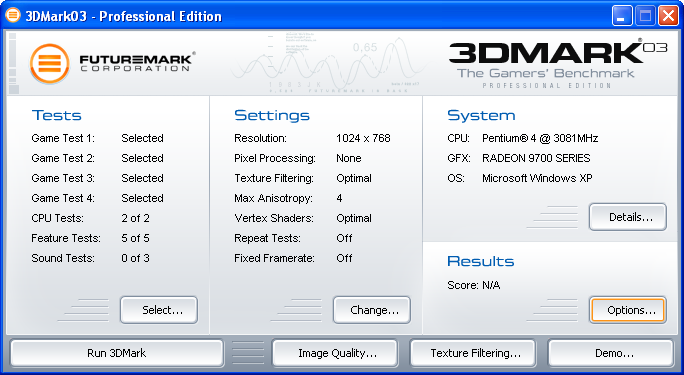684x375 pixels.
Task: Click the Max Anisotropy value "4"
Action: 339,198
